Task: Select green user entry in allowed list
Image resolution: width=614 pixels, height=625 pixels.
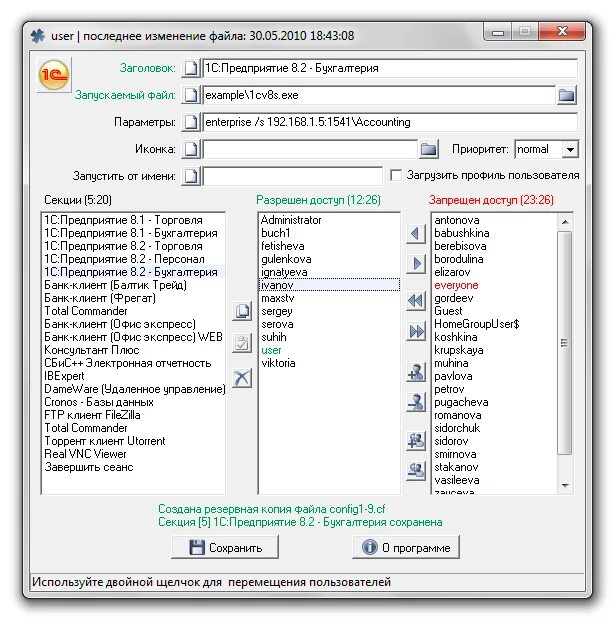Action: coord(329,350)
